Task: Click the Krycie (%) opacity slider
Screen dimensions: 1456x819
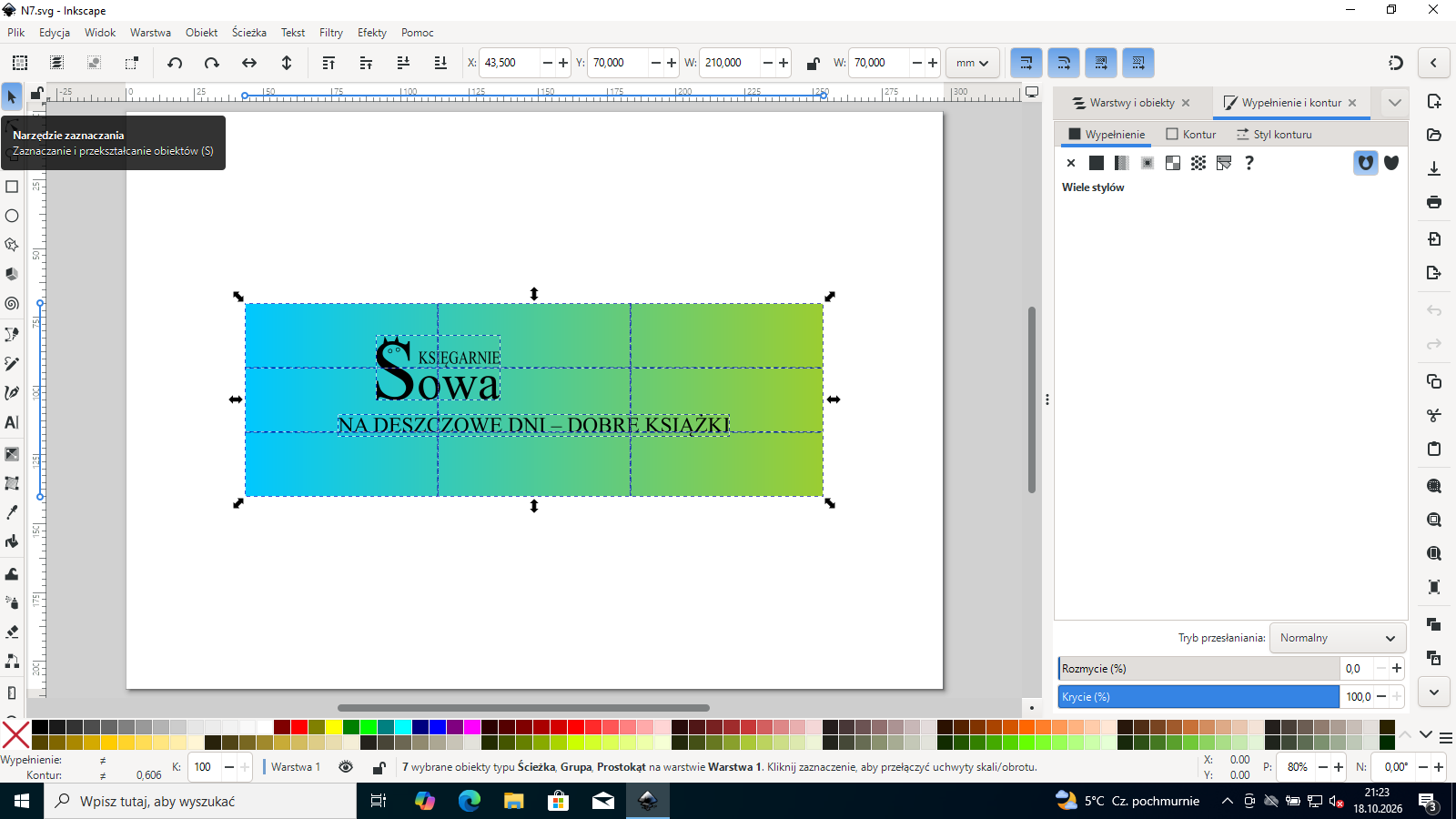Action: point(1198,697)
